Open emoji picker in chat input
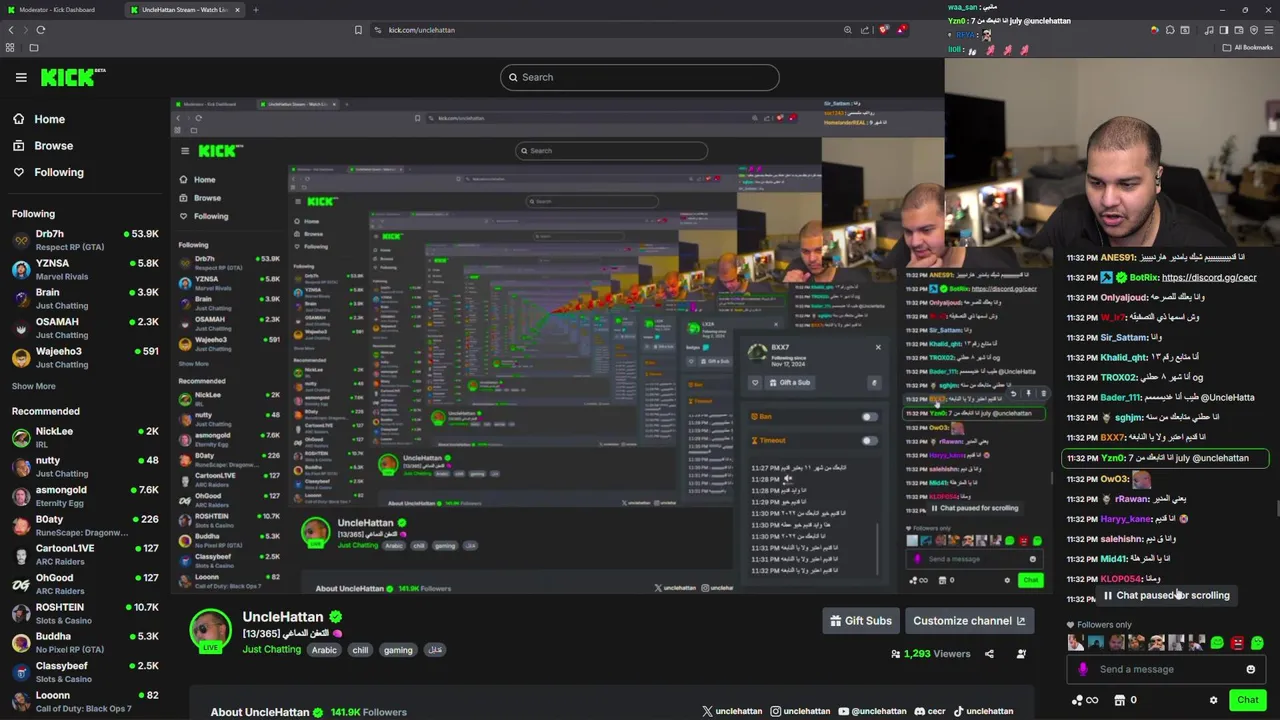Screen dimensions: 1280x720 point(1250,670)
